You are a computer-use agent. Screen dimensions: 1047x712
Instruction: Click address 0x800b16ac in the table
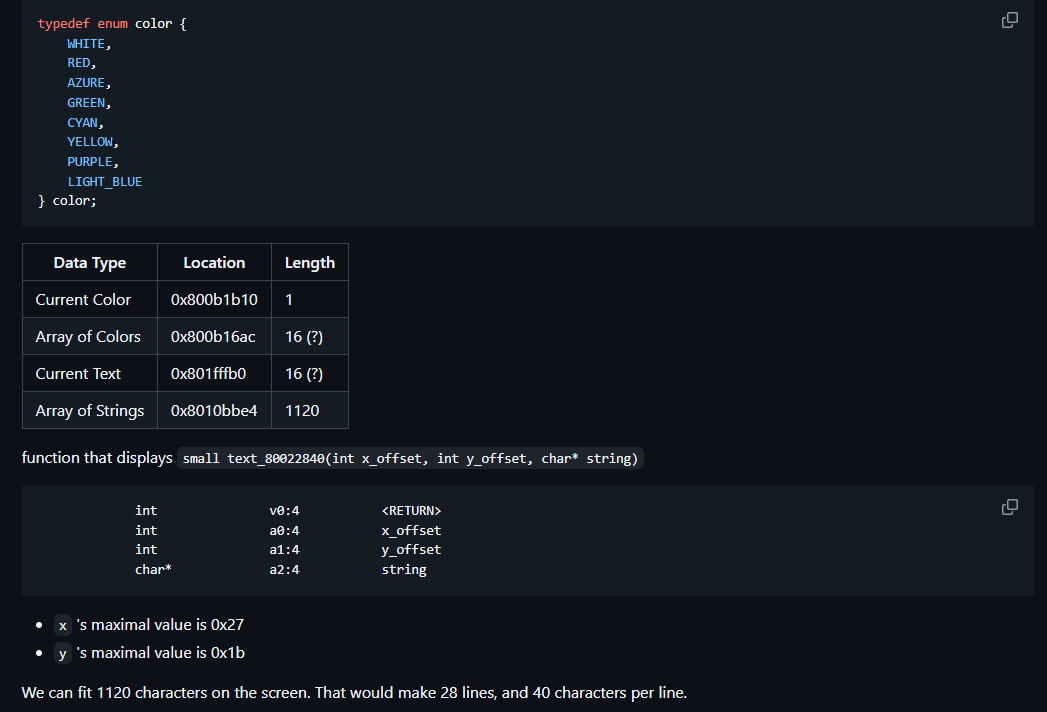click(214, 337)
